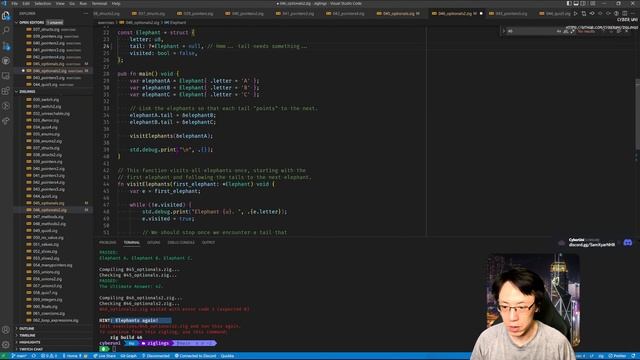Switch to the 037_structs.zig editor tab
Viewport: 640px width, 360px height.
(x=151, y=13)
